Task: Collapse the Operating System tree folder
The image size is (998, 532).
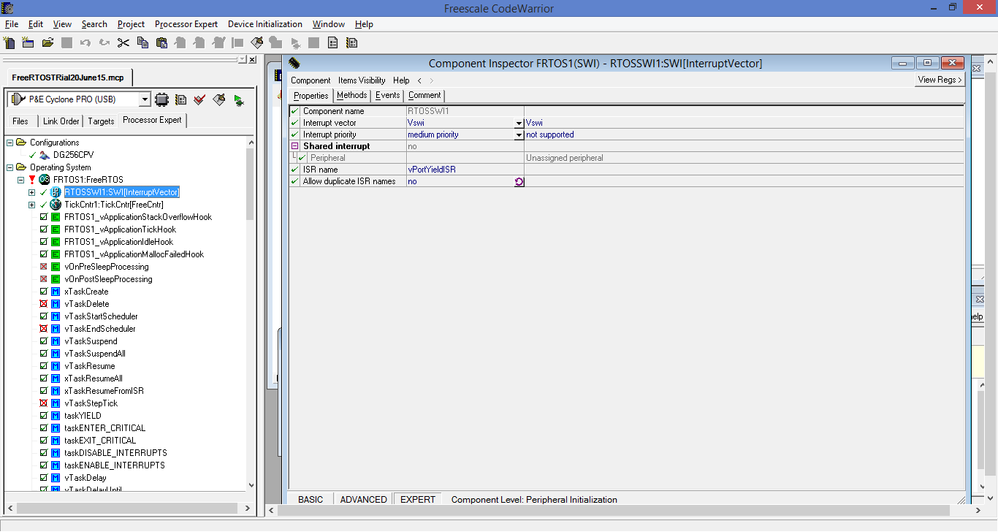Action: (x=10, y=167)
